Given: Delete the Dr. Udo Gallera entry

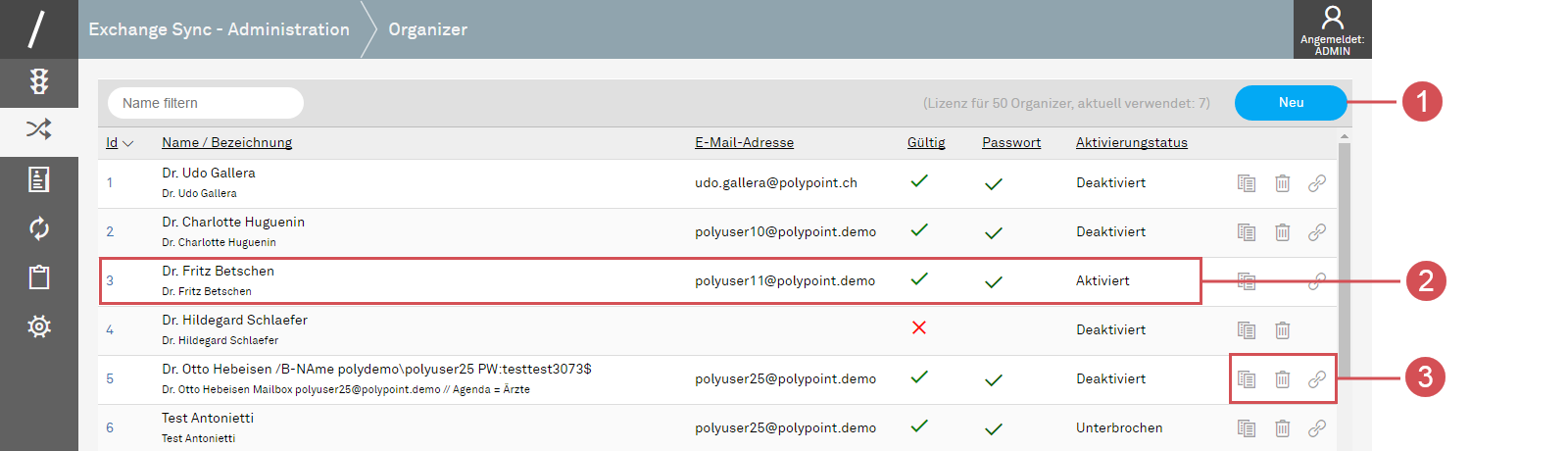Looking at the screenshot, I should (1282, 183).
